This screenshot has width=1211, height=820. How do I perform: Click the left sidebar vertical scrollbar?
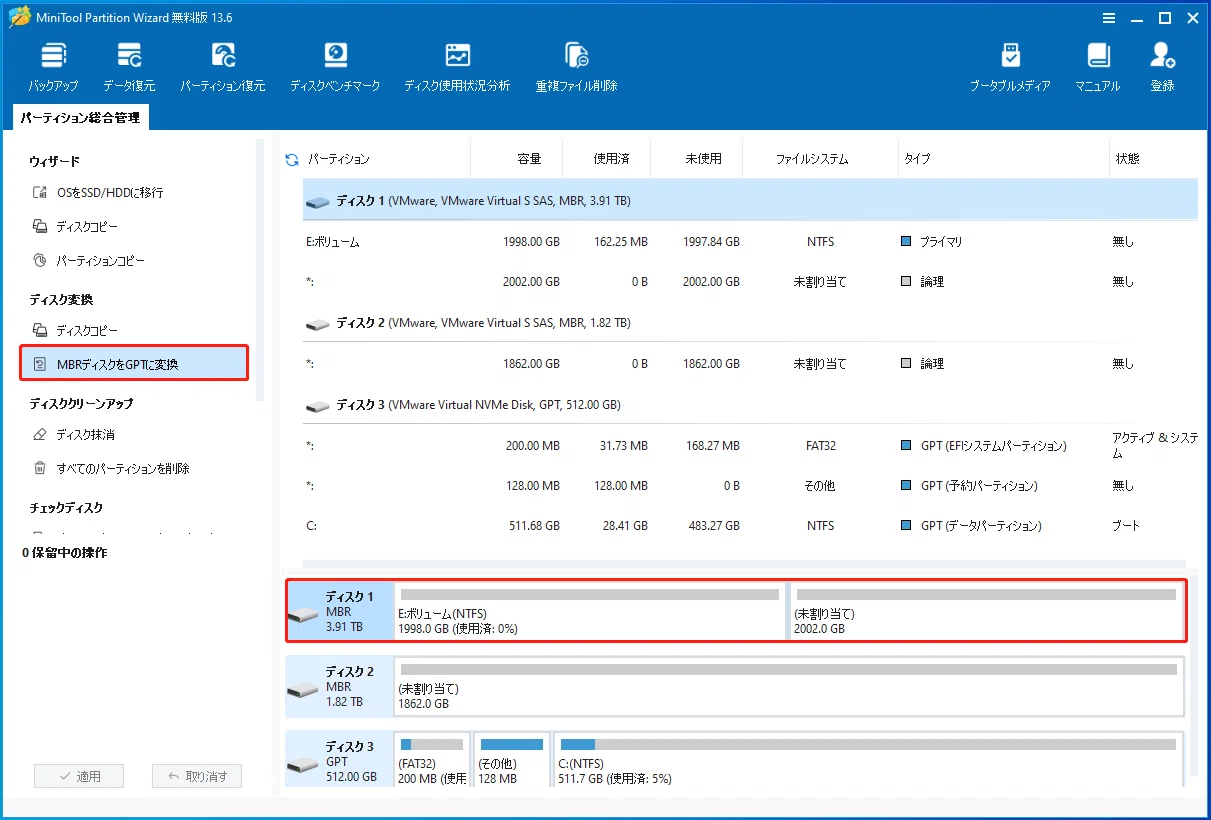[x=260, y=270]
